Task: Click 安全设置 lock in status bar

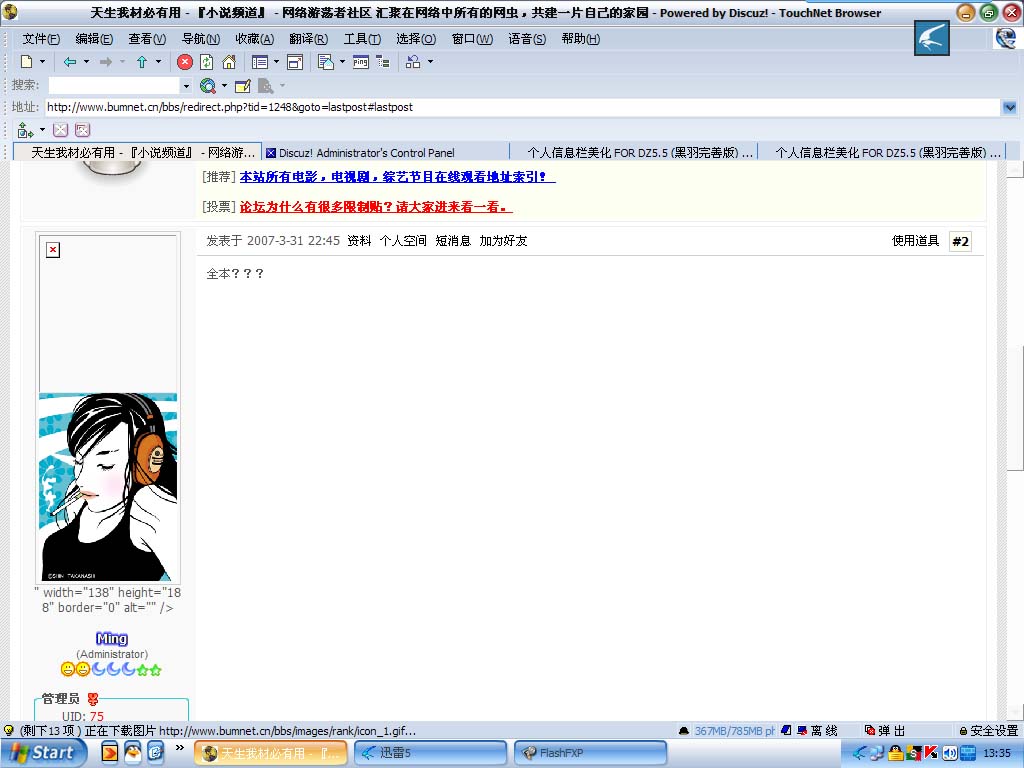Action: [x=988, y=731]
